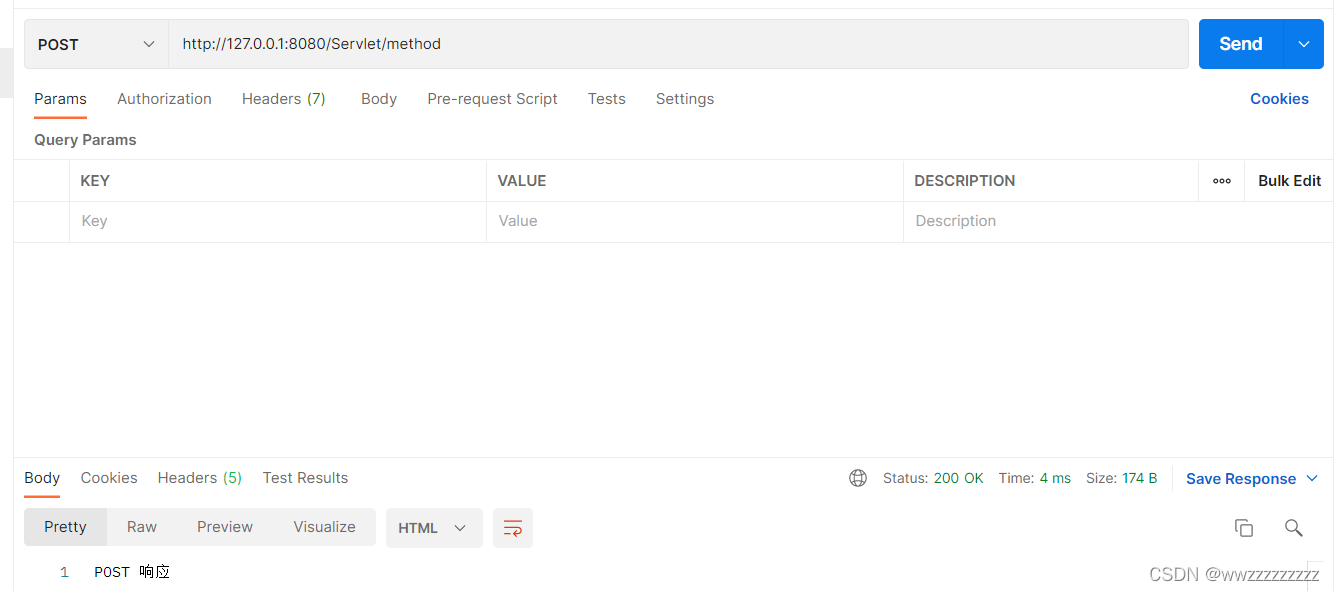Click the VALUE column header
The image size is (1335, 591).
(522, 181)
